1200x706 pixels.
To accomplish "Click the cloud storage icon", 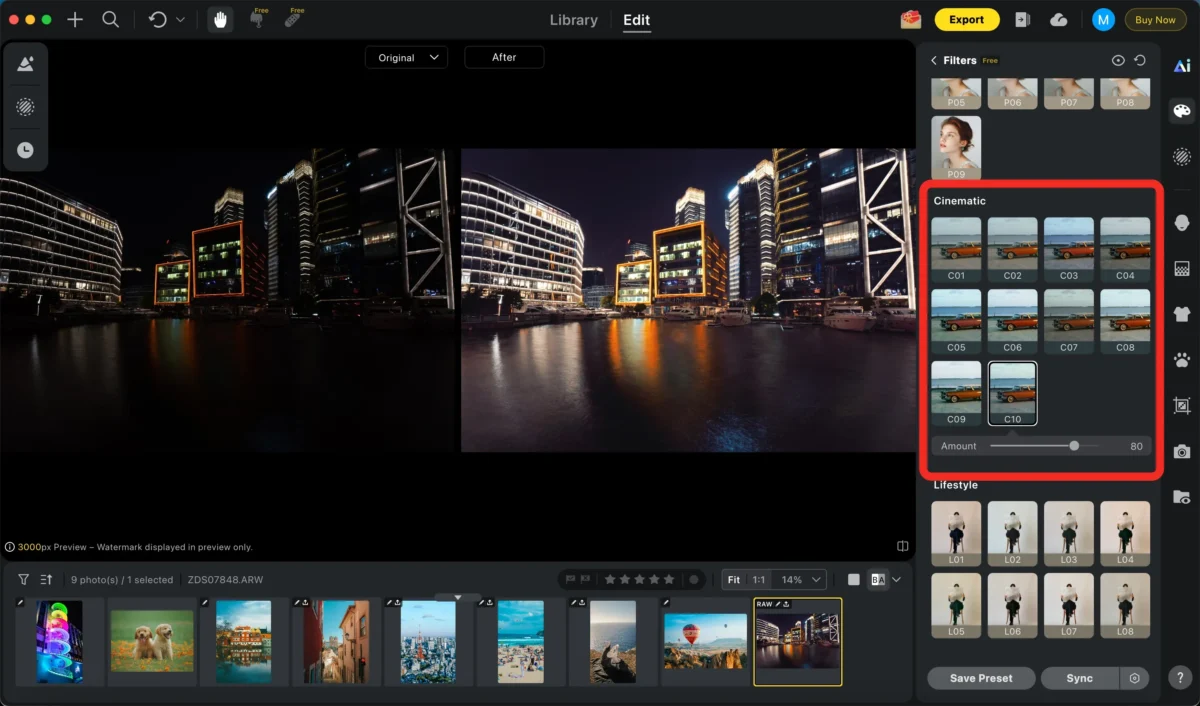I will click(1058, 20).
